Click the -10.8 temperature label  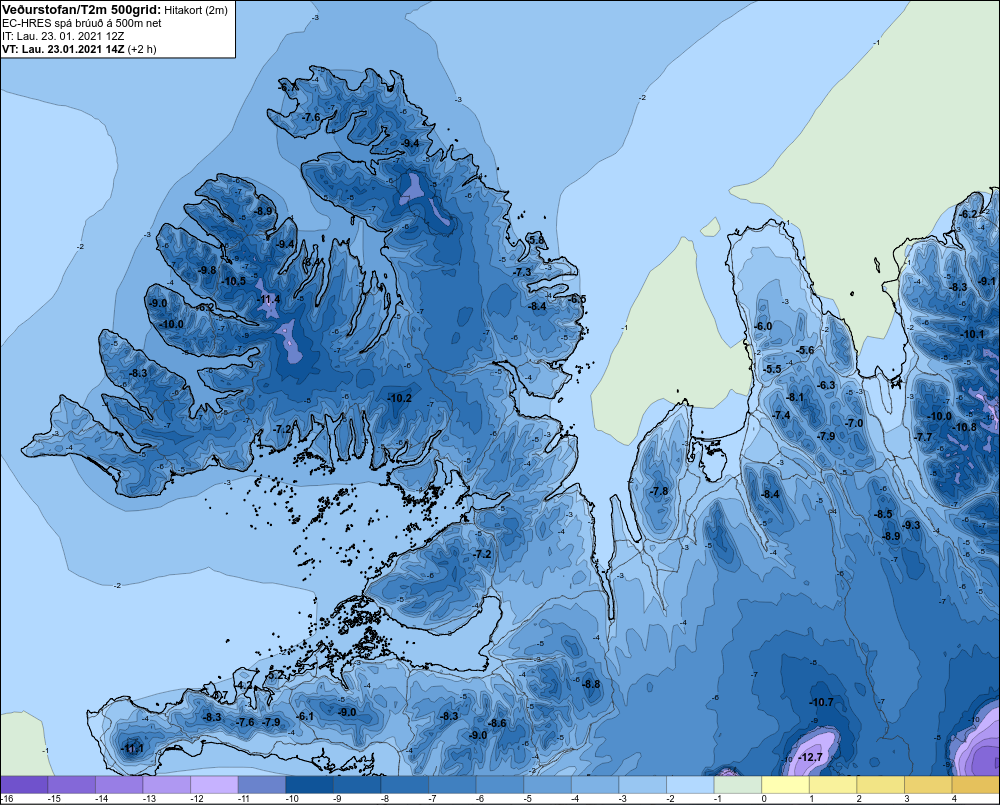point(964,427)
